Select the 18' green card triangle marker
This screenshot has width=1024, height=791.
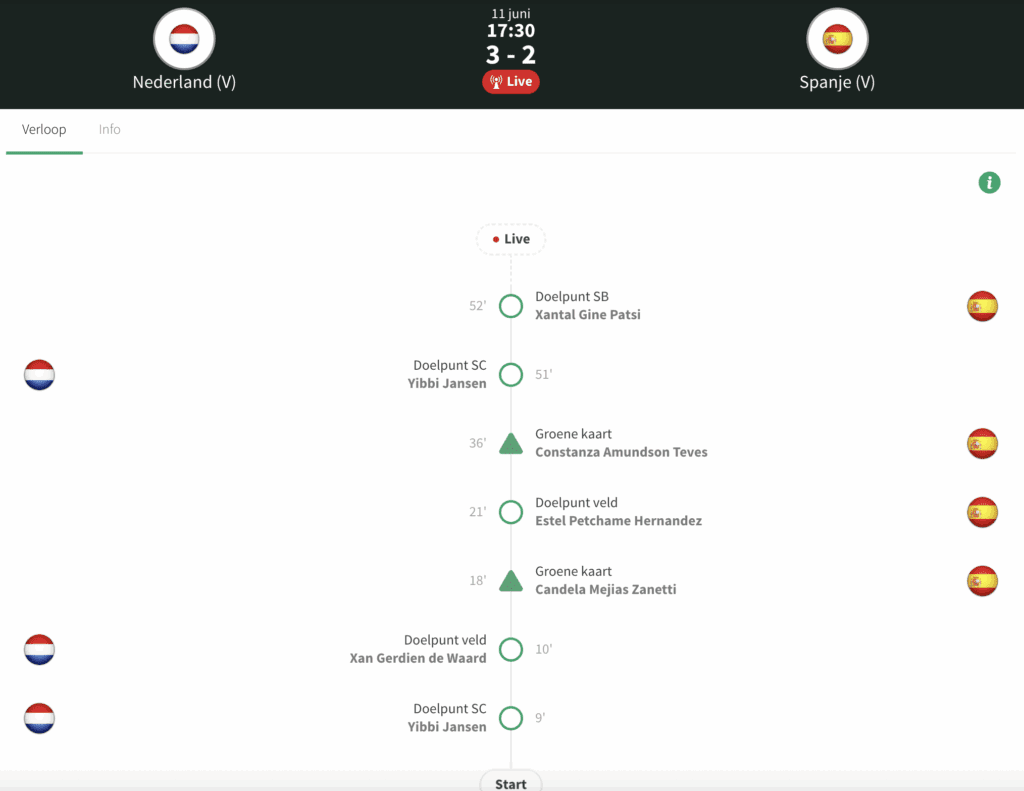[511, 581]
